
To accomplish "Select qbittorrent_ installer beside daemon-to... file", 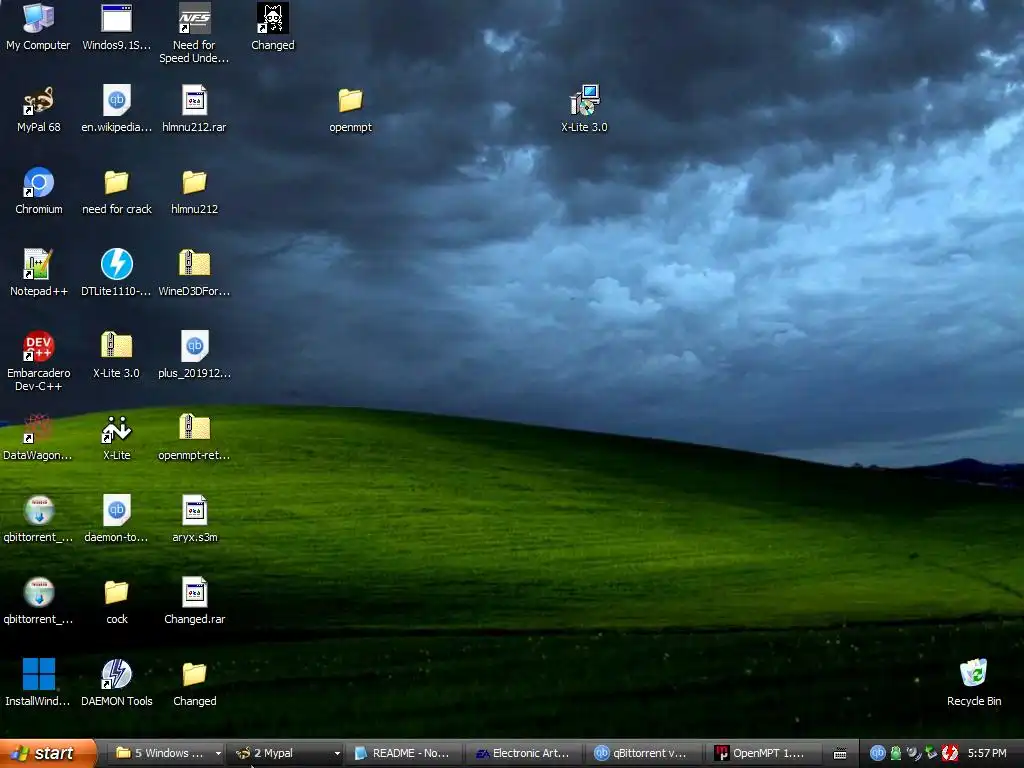I will click(38, 519).
